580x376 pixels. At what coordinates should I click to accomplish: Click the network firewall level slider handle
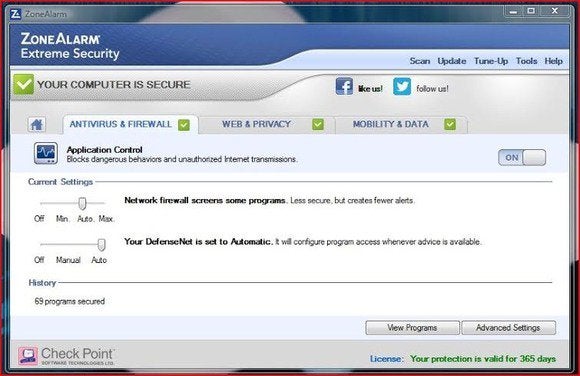[x=82, y=203]
